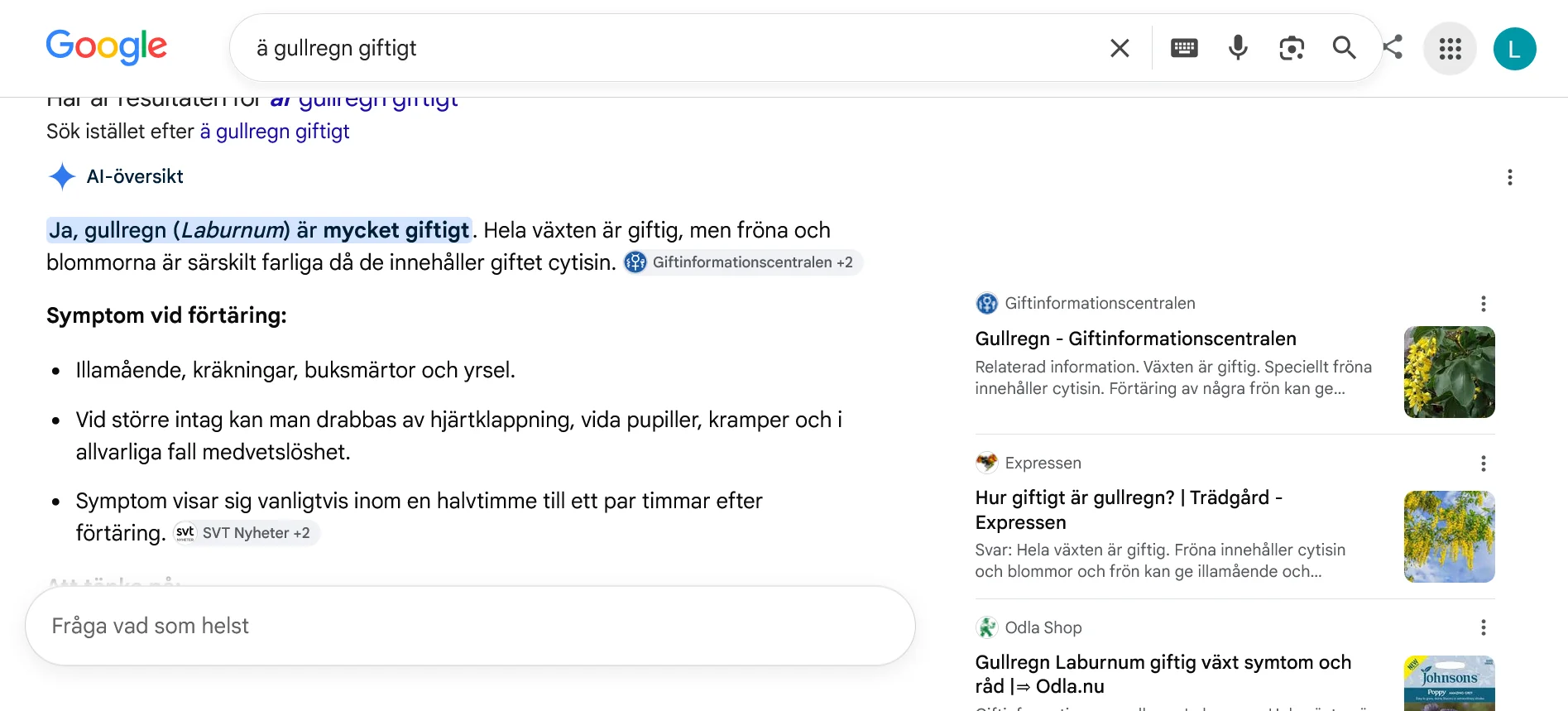Click the Giftinformationscentralen result thumbnail
1568x711 pixels.
[x=1449, y=372]
